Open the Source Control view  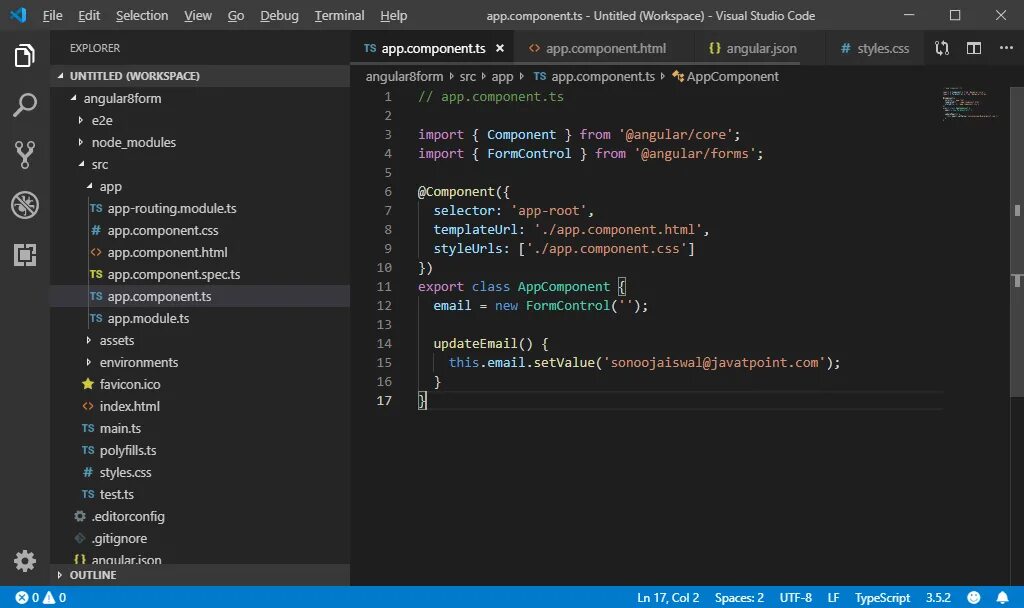[x=25, y=154]
